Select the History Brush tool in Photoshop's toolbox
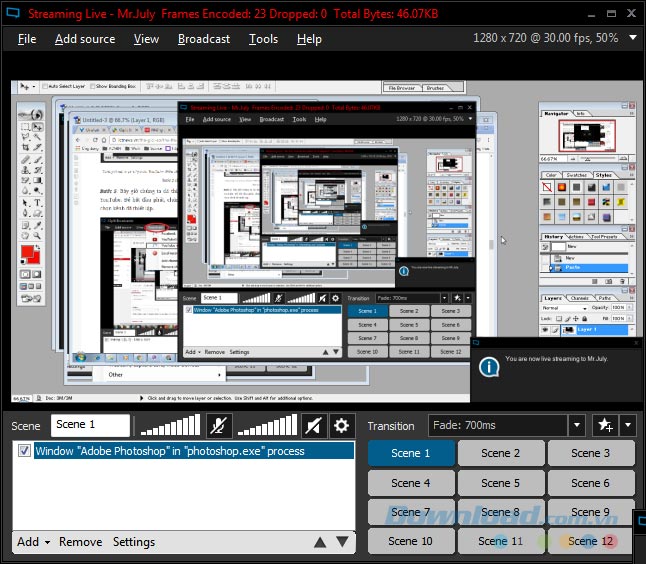 coord(37,170)
